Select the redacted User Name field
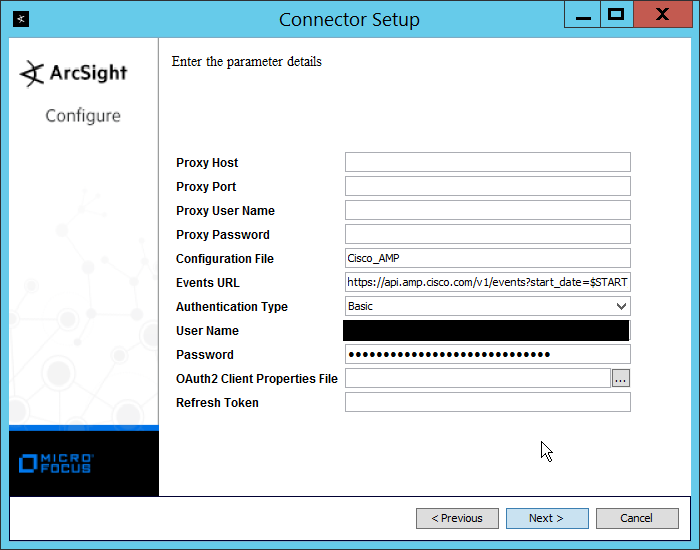 pos(486,331)
